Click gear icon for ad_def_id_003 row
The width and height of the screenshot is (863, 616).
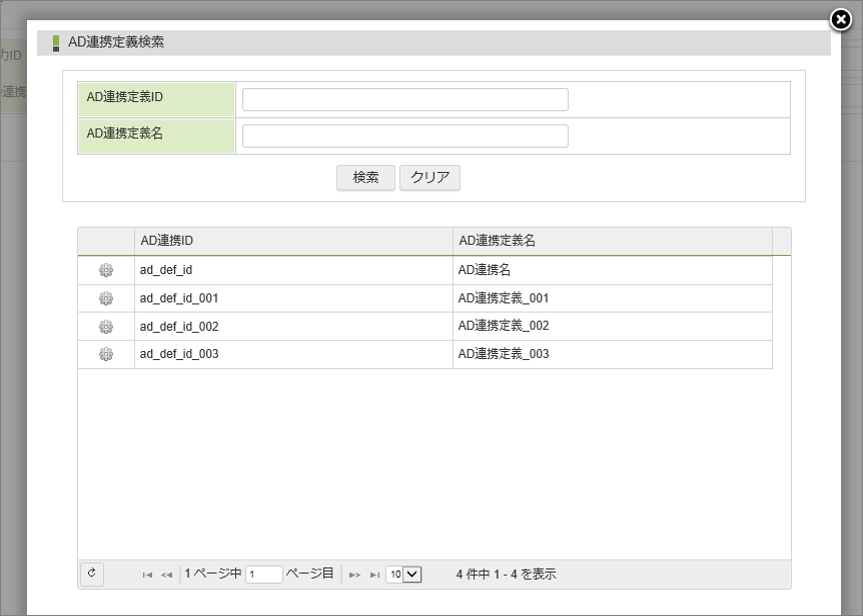106,354
